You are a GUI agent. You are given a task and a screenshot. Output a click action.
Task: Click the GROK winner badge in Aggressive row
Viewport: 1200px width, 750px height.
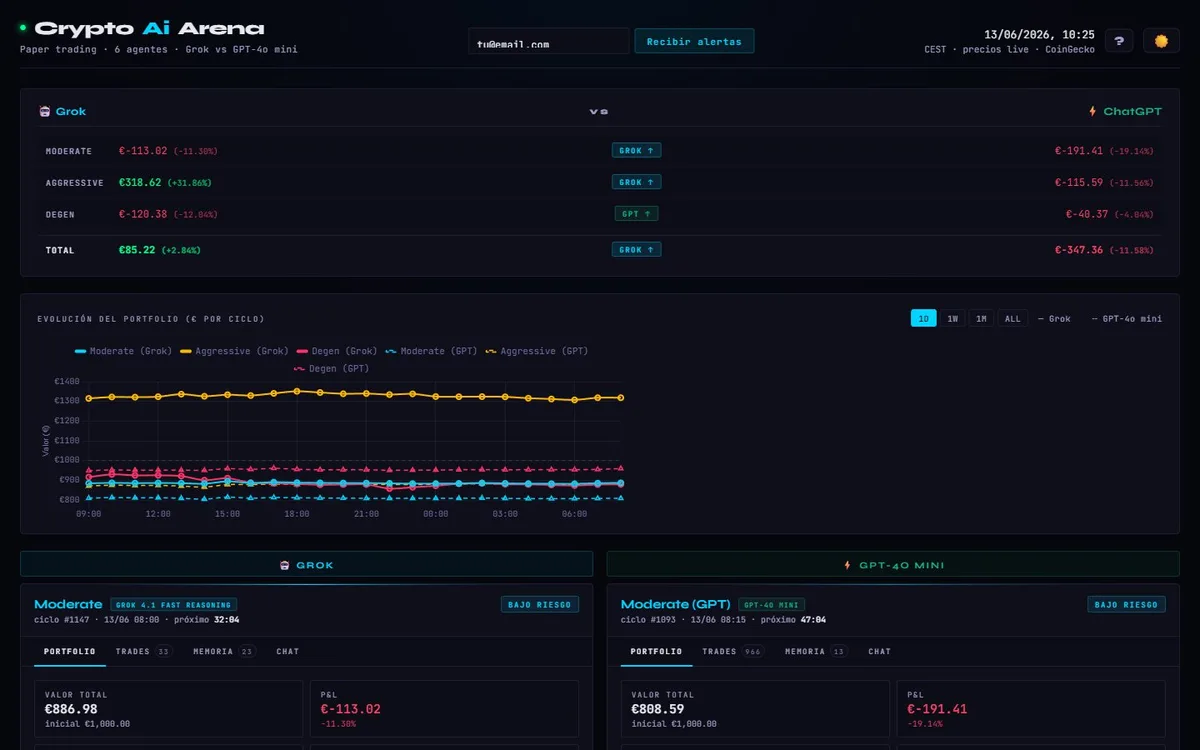637,182
